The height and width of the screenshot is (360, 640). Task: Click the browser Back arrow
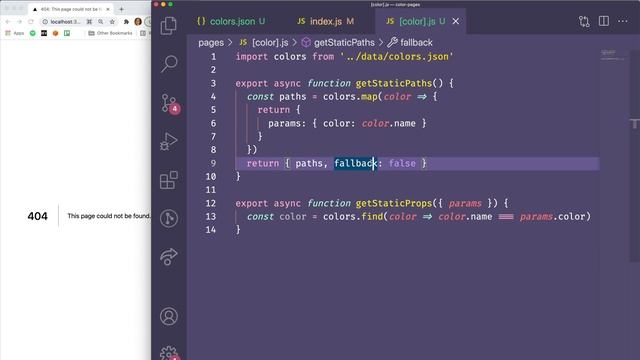point(8,22)
